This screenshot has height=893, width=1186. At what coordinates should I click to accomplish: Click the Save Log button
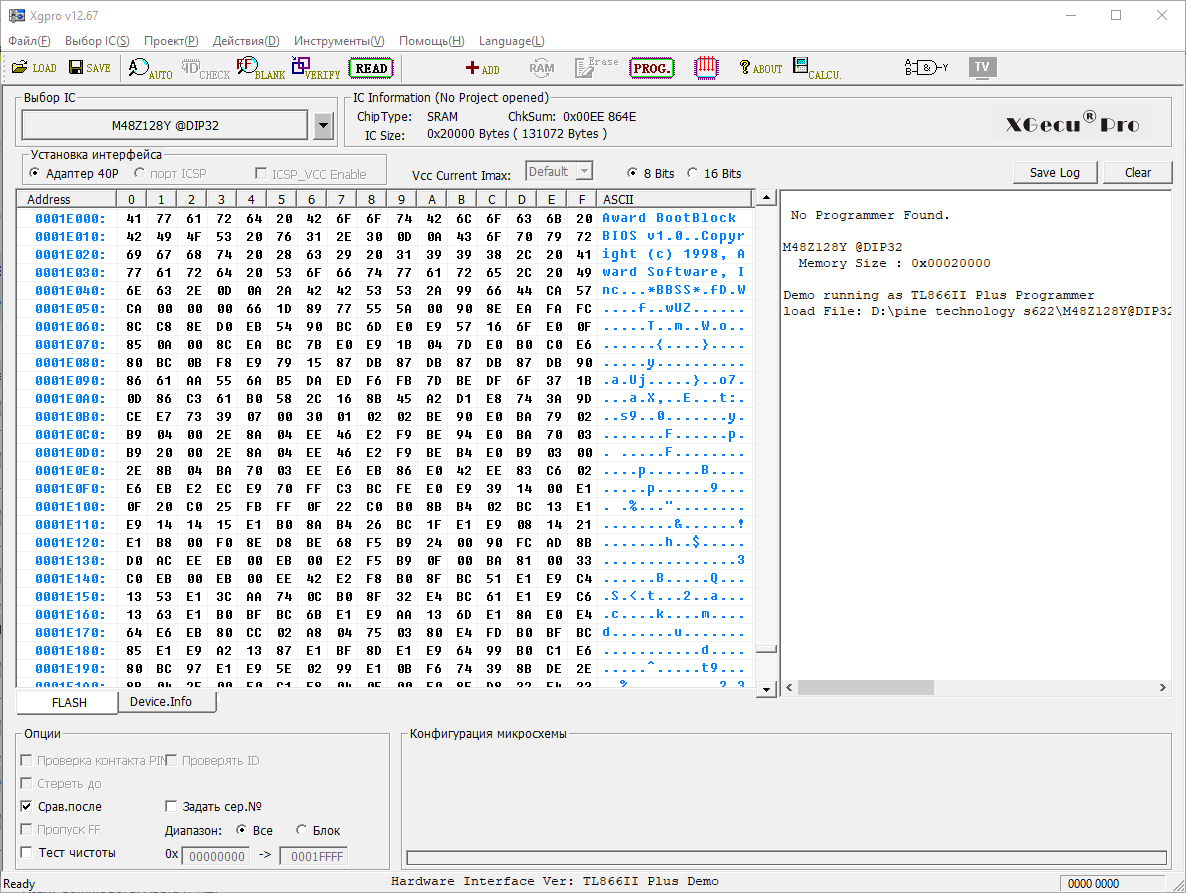[x=1055, y=172]
